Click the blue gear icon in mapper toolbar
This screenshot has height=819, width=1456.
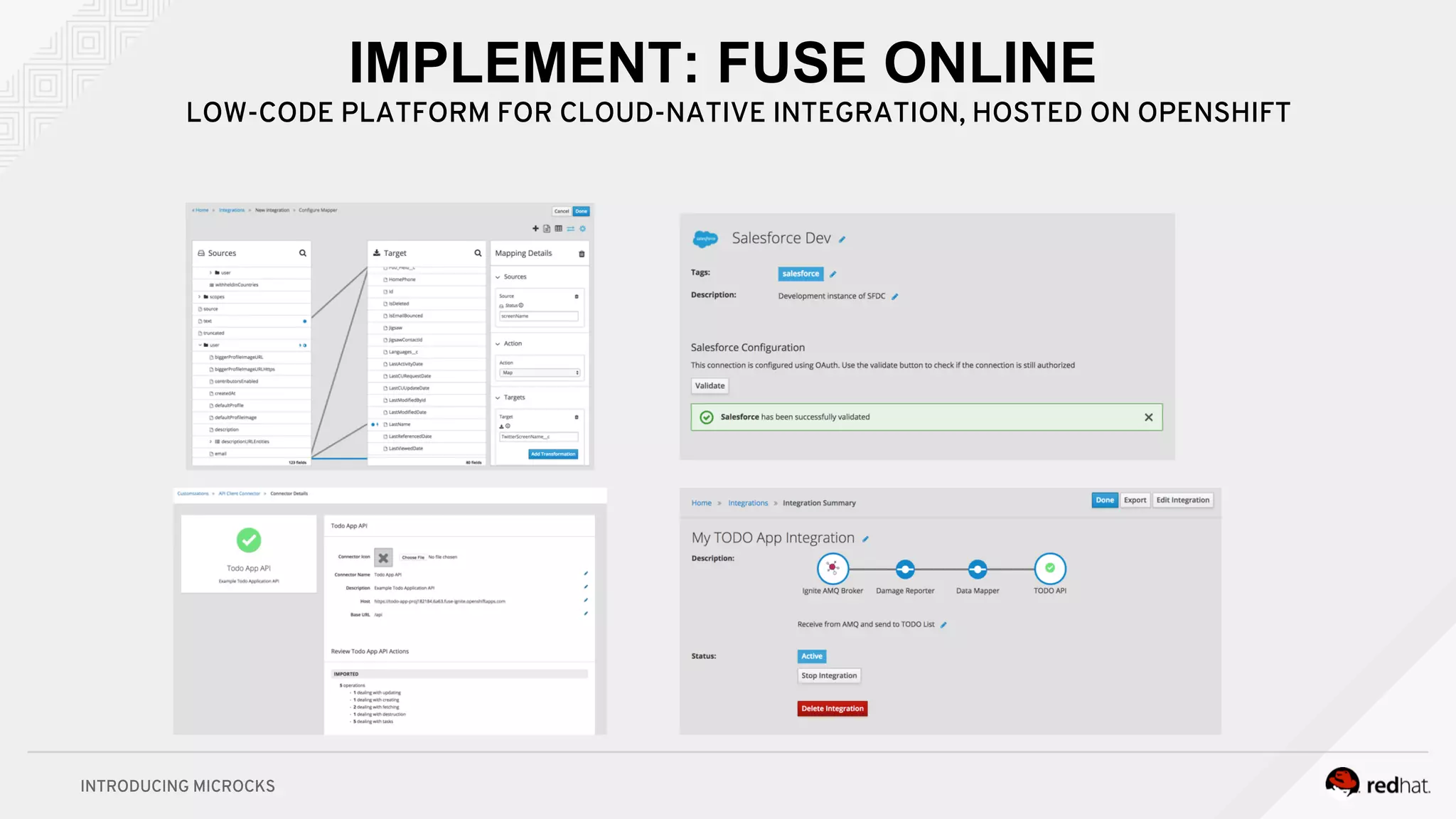(582, 228)
